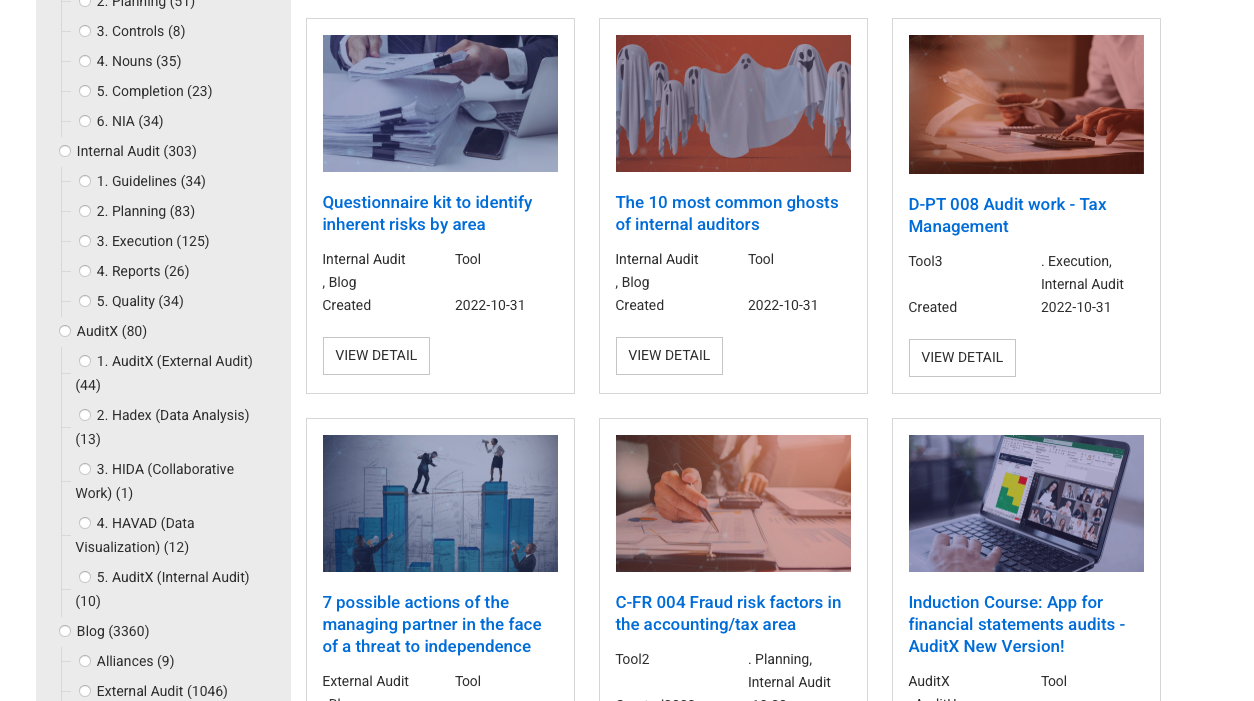
Task: Open 'D-PT 008 Audit work - Tax Management' link
Action: [x=1007, y=215]
